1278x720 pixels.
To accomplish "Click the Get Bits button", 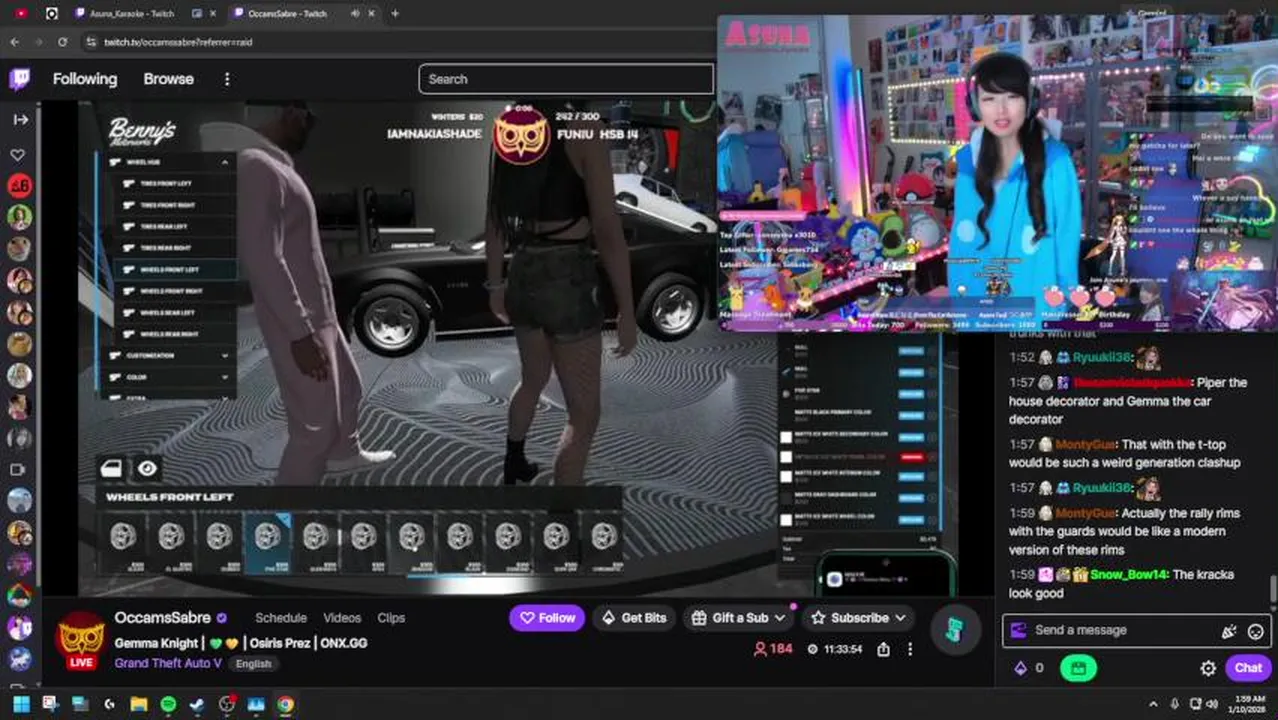I will pyautogui.click(x=634, y=618).
